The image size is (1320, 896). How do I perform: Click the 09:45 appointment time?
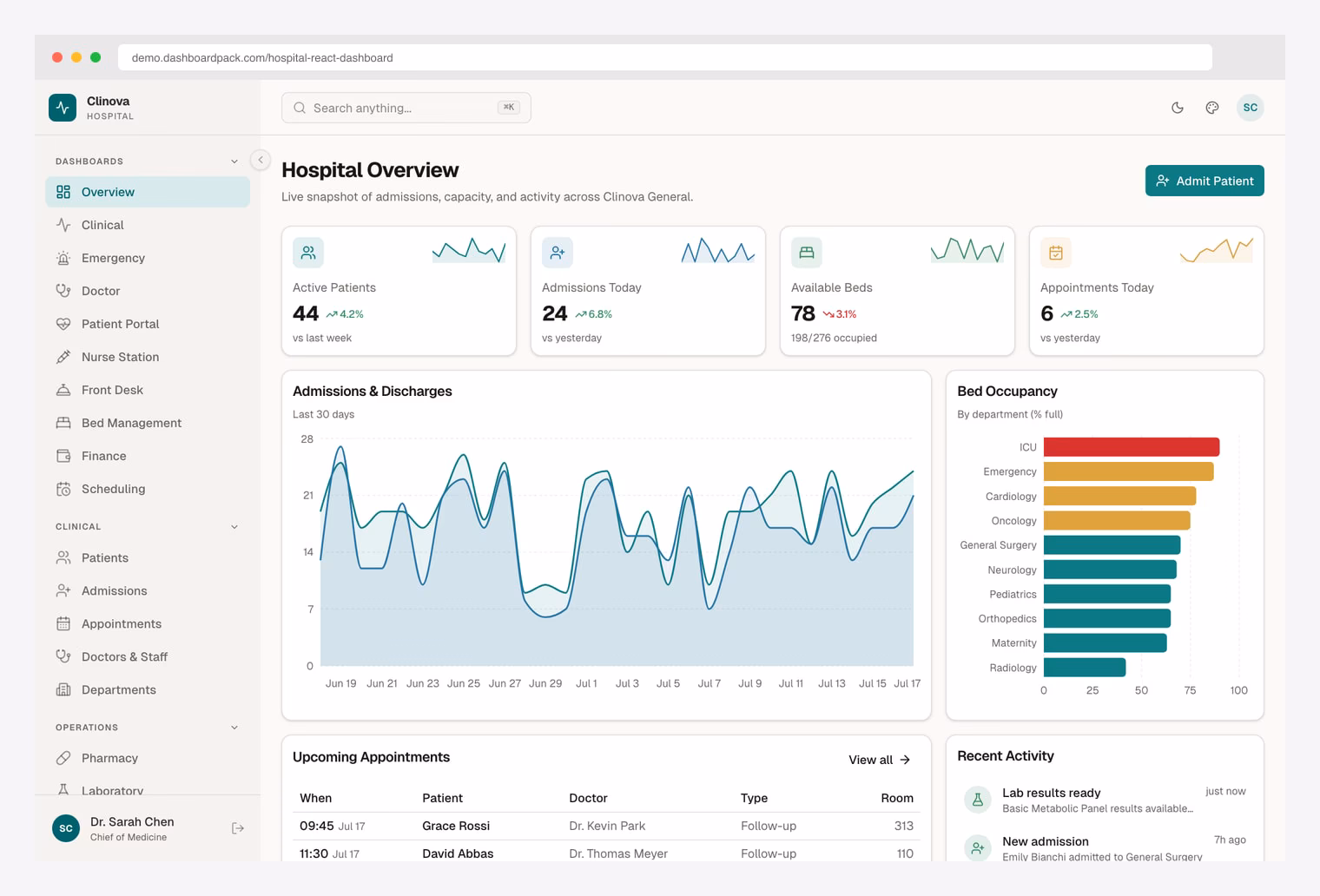(x=317, y=826)
